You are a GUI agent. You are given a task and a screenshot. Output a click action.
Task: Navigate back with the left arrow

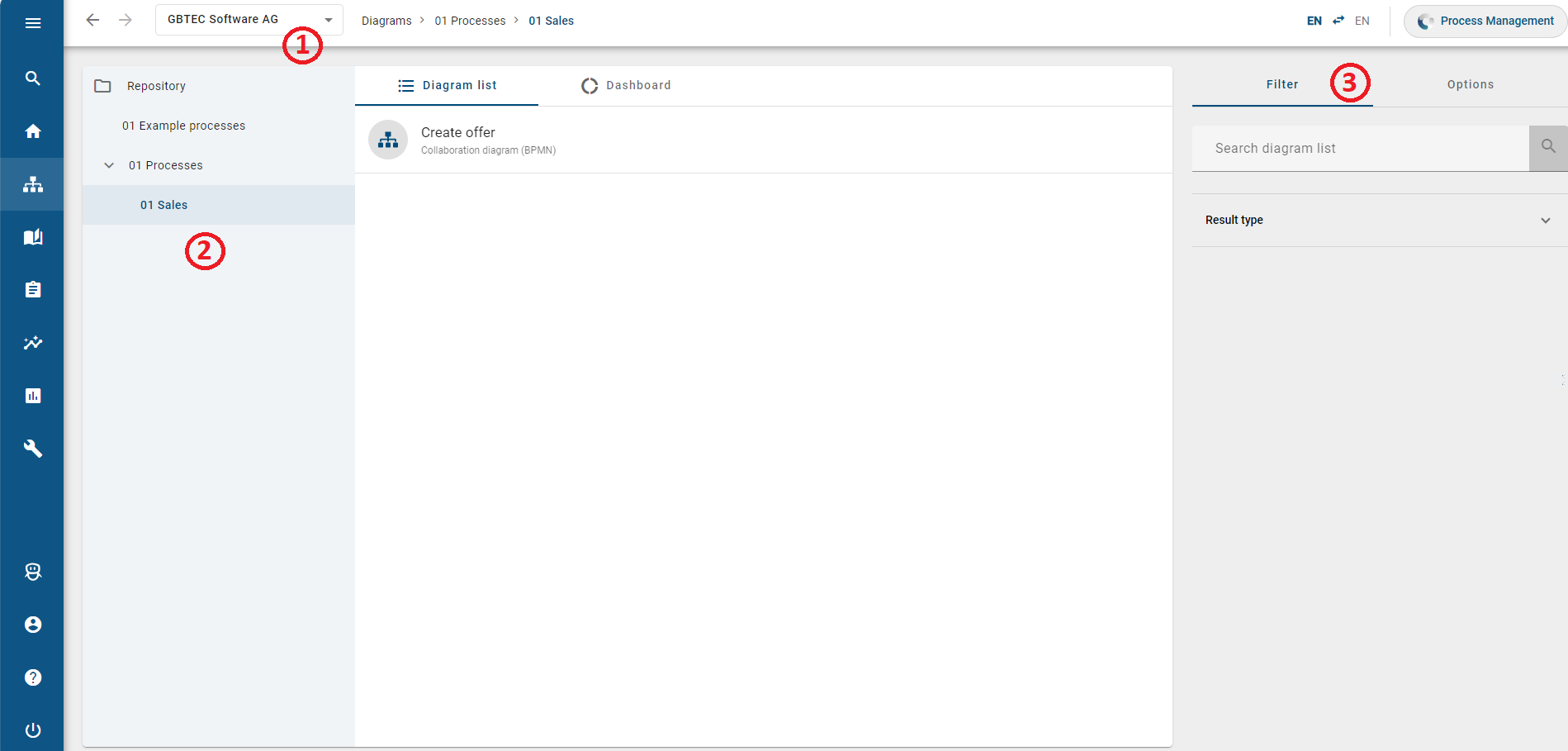click(93, 20)
